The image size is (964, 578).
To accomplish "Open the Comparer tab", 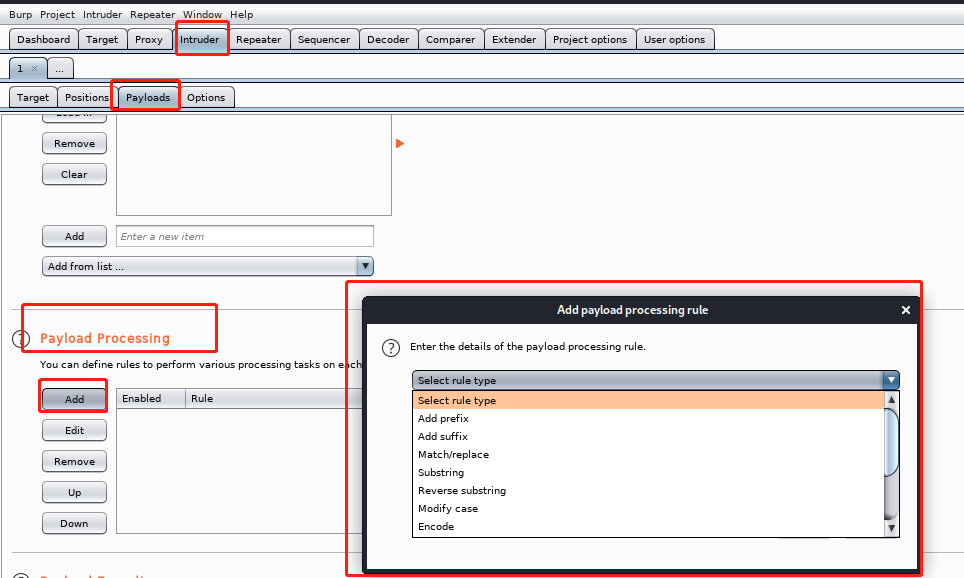I will tap(451, 39).
